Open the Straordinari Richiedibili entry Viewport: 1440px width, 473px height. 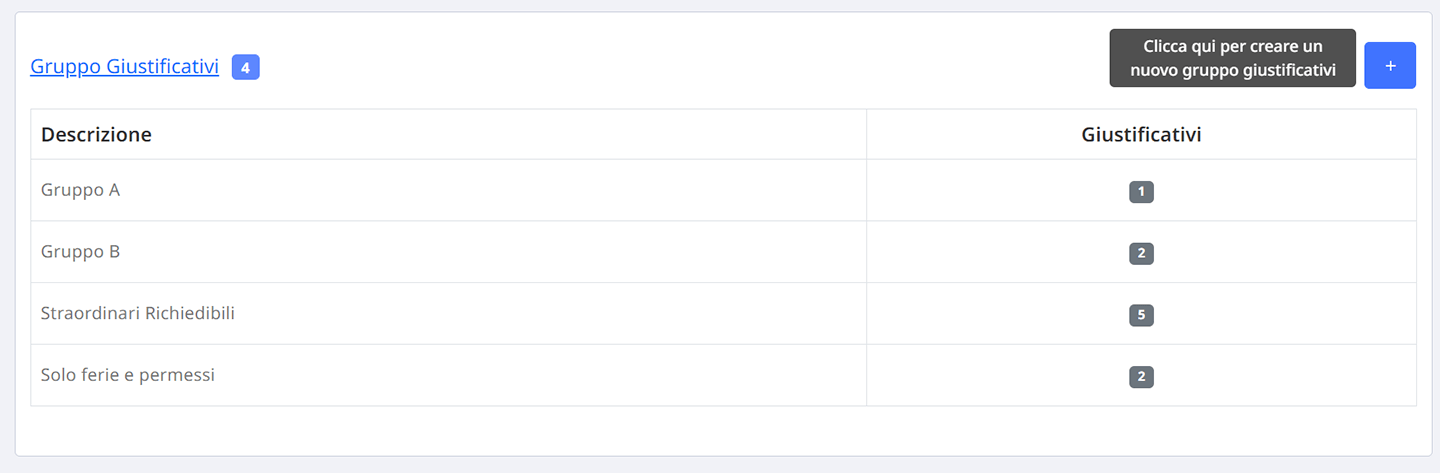tap(138, 313)
